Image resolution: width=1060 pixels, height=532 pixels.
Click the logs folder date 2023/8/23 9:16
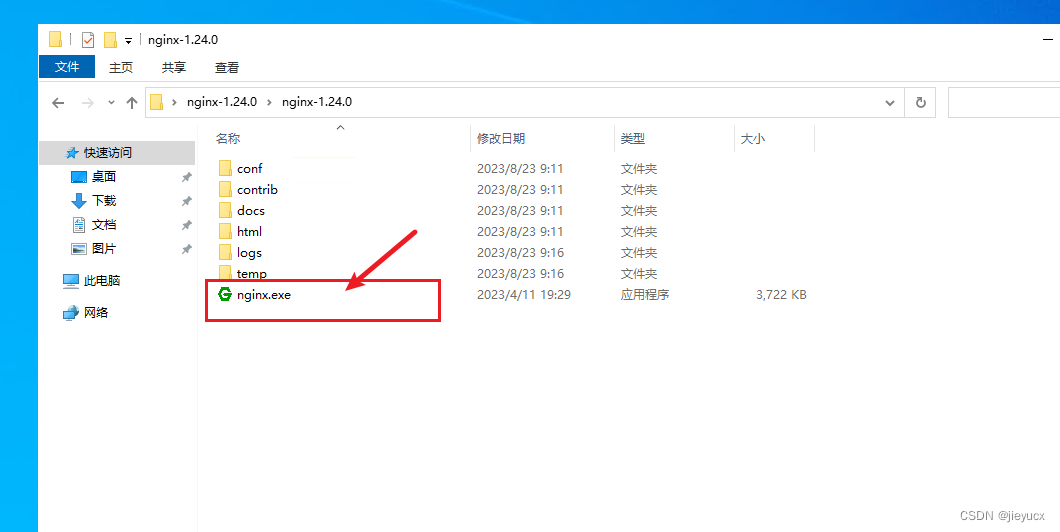520,253
